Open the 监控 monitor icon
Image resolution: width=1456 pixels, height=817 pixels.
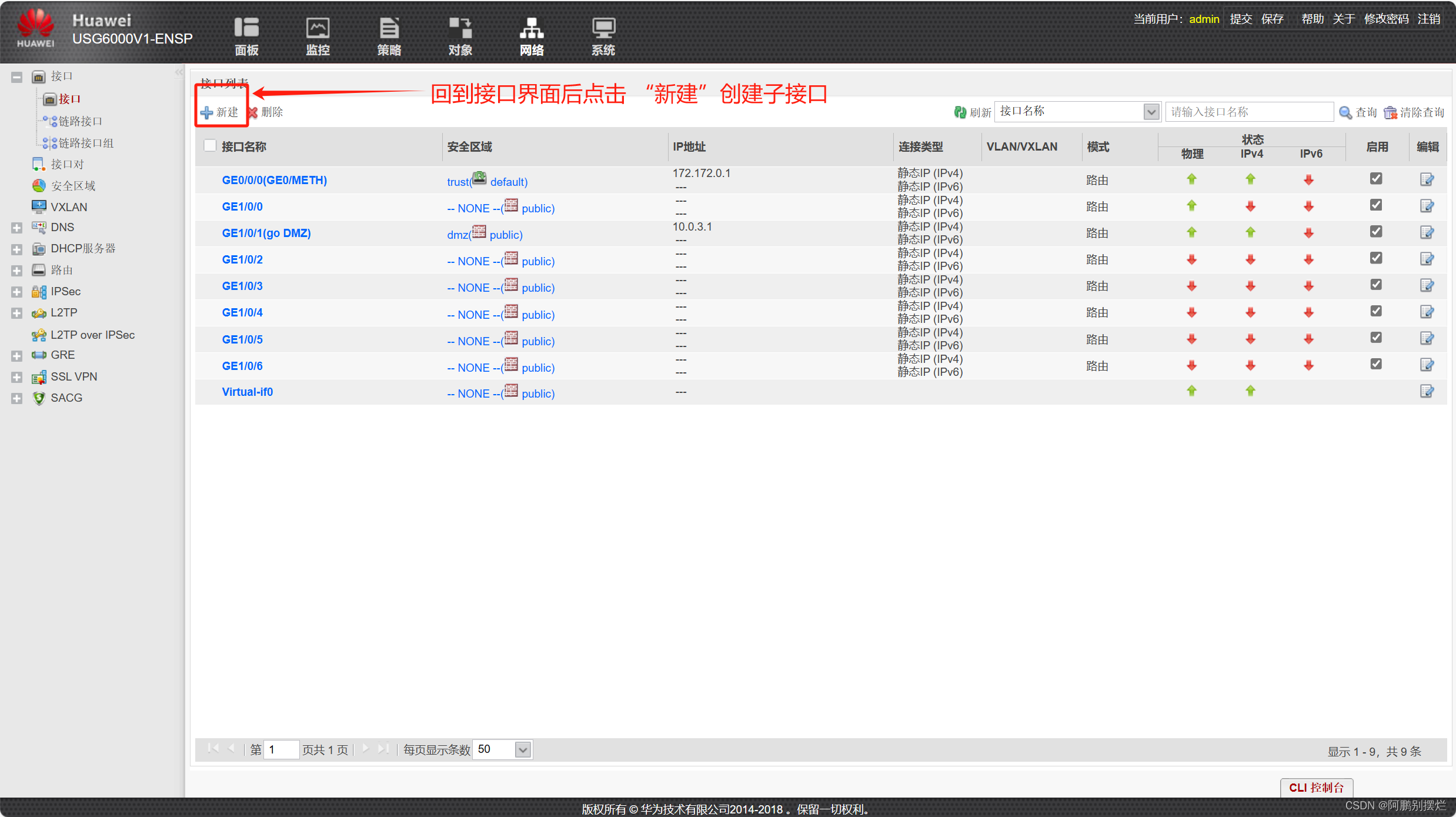pos(318,28)
